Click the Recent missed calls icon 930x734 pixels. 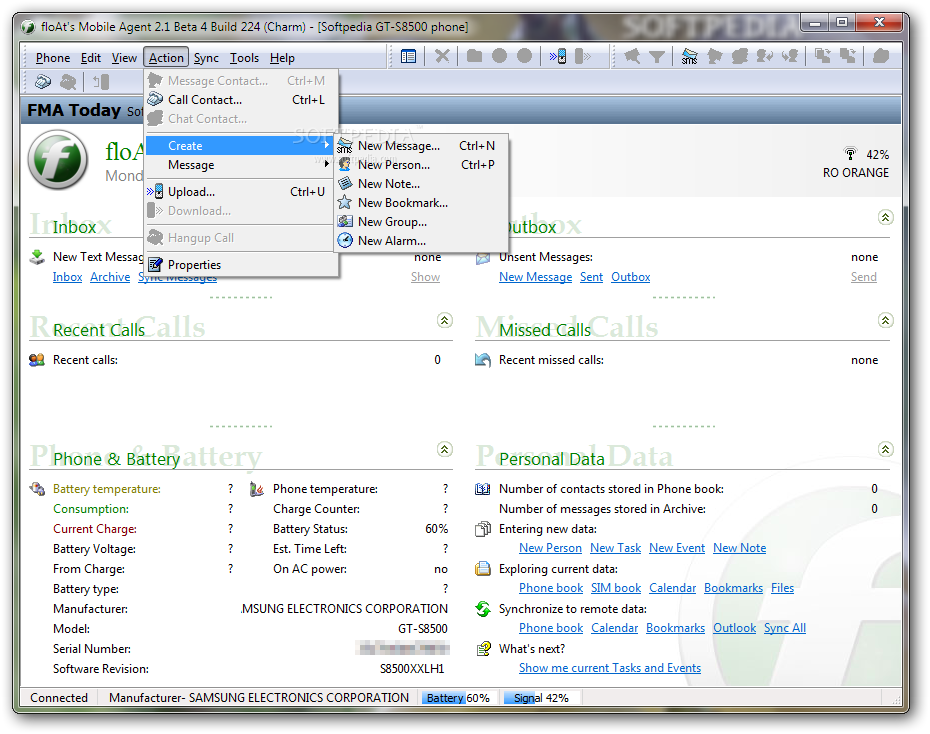(x=483, y=360)
